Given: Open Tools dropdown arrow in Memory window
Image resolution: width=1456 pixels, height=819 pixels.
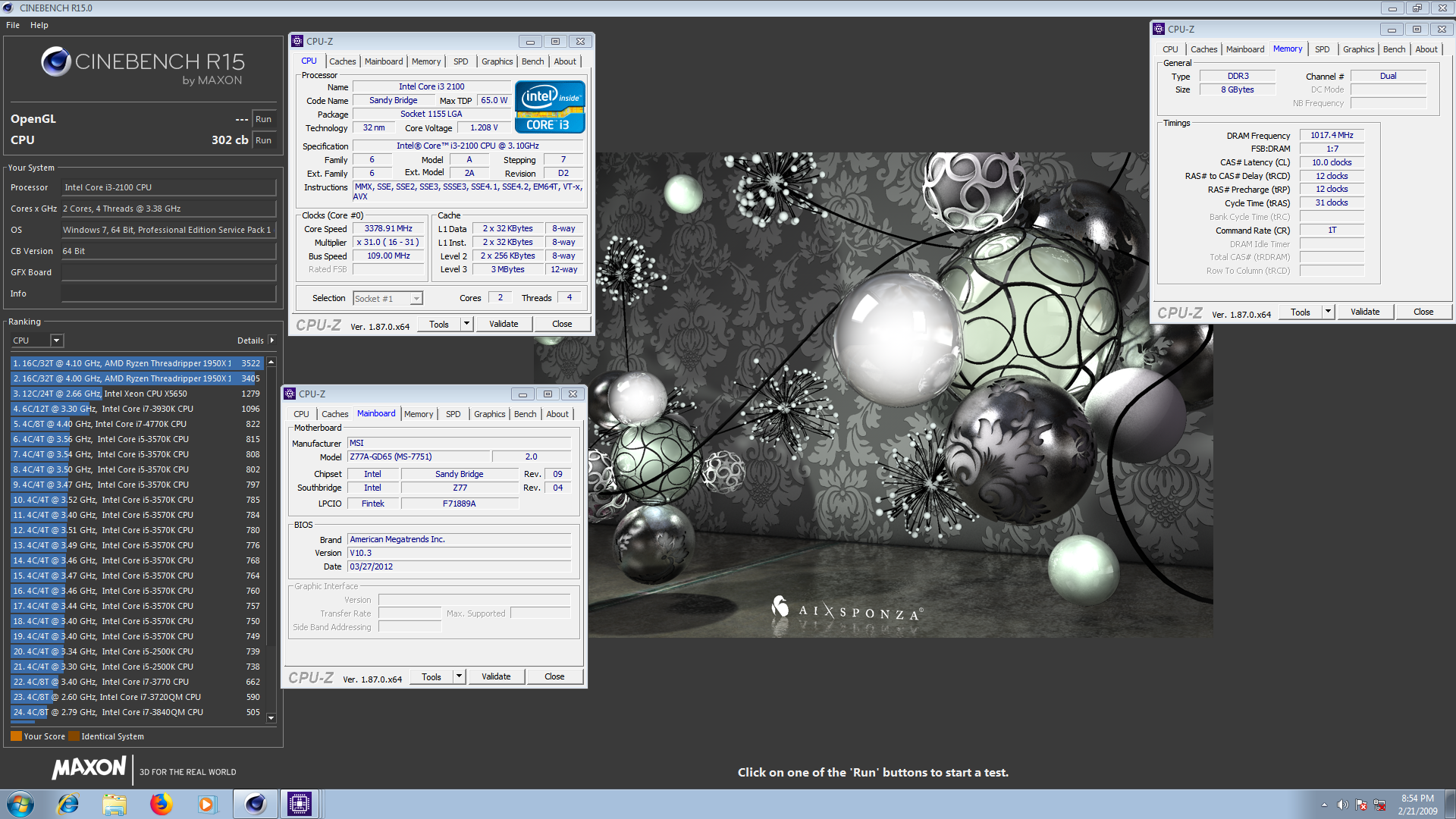Looking at the screenshot, I should 1329,312.
